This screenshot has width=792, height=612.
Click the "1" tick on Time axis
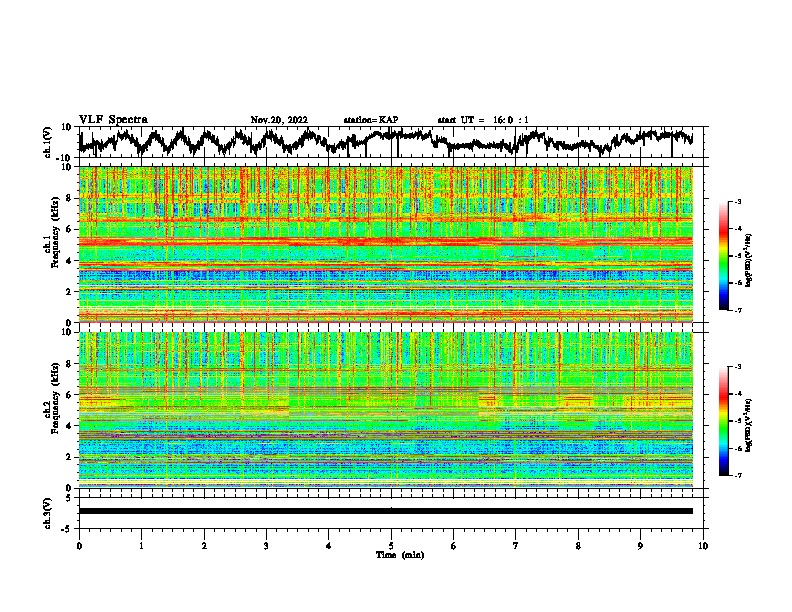pos(141,546)
